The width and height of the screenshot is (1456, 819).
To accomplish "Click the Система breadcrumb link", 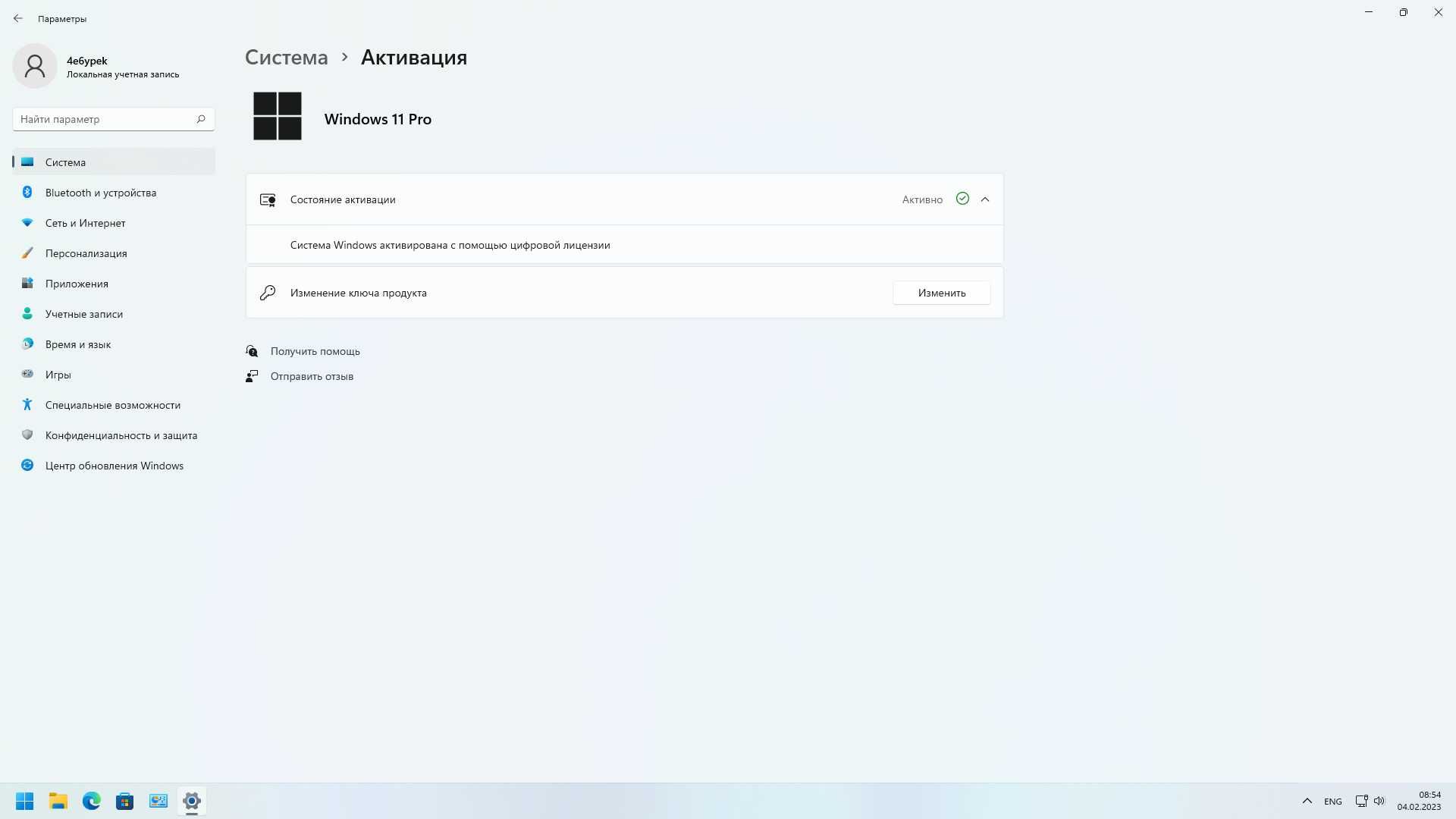I will pyautogui.click(x=287, y=57).
